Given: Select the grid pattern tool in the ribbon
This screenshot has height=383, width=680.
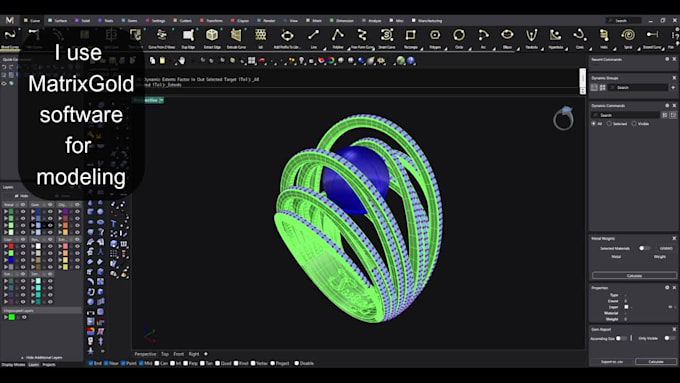Looking at the screenshot, I should [x=261, y=38].
